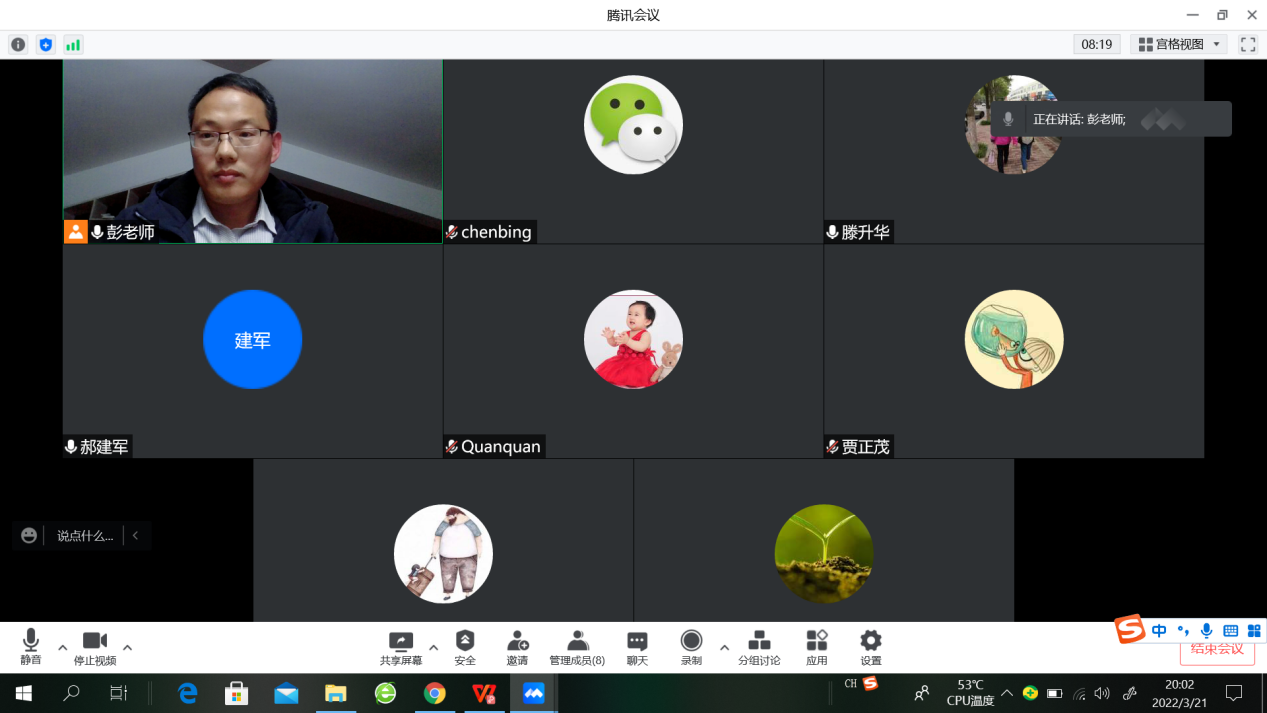The height and width of the screenshot is (713, 1267).
Task: Click the mic icon beside 郝建军
Action: 71,447
